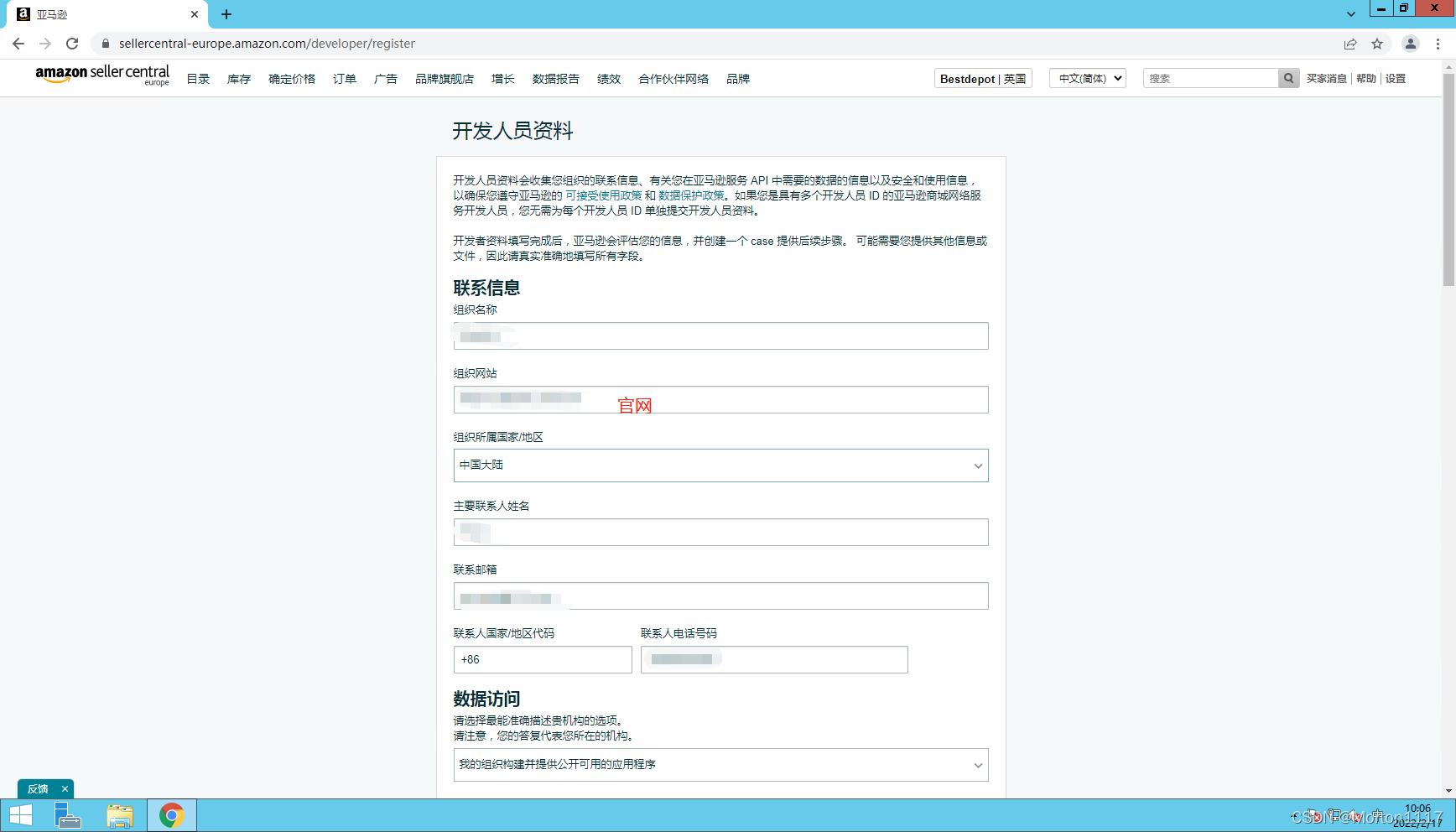
Task: Open the 广告 menu
Action: pyautogui.click(x=386, y=79)
